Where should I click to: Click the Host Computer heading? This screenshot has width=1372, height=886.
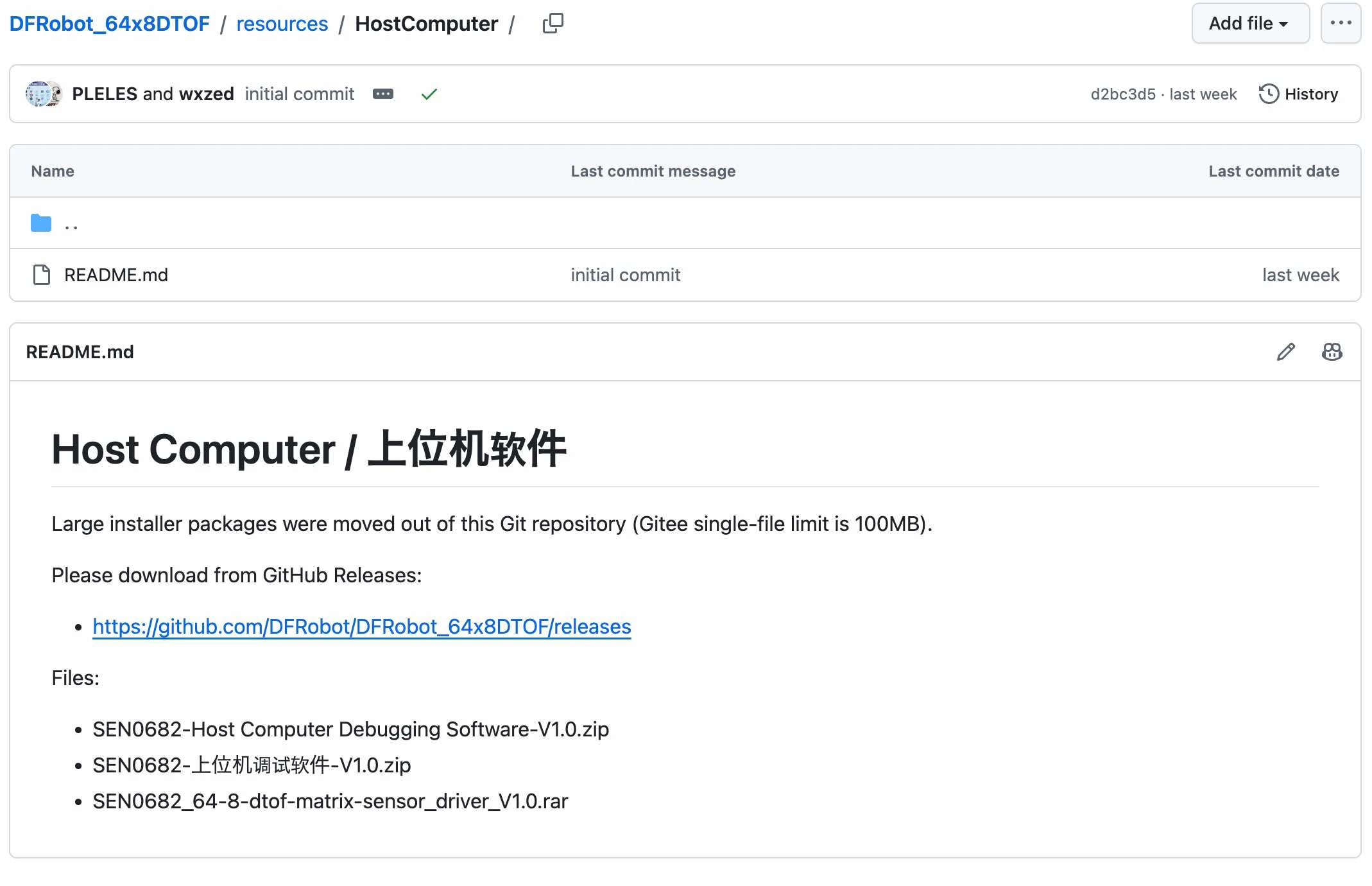(309, 449)
